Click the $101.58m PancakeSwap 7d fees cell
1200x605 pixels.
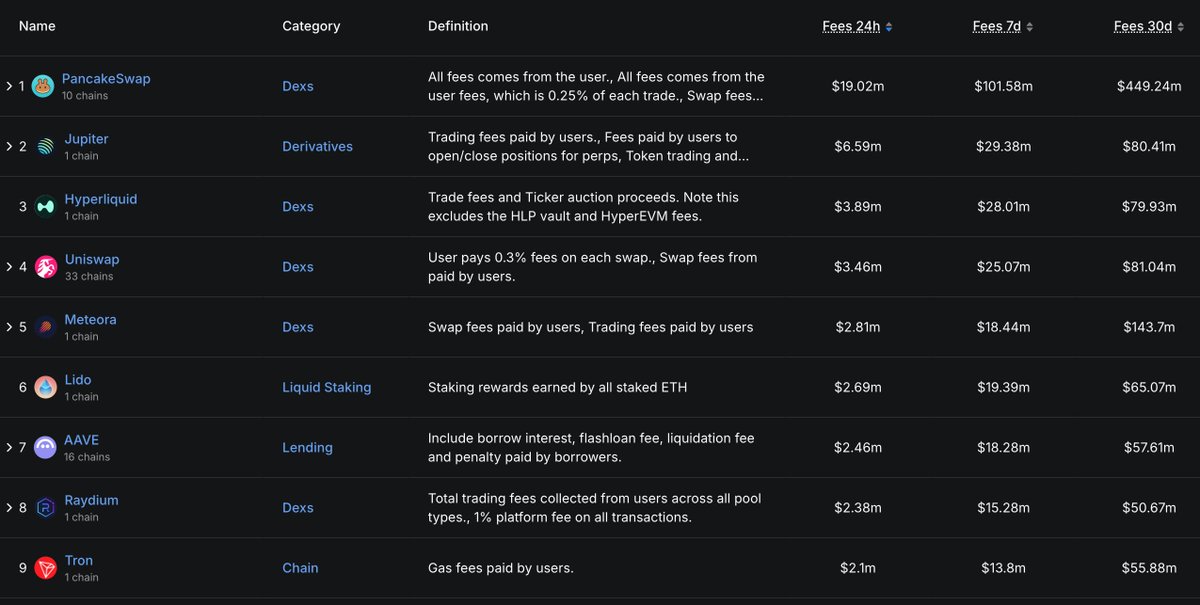click(x=1004, y=87)
